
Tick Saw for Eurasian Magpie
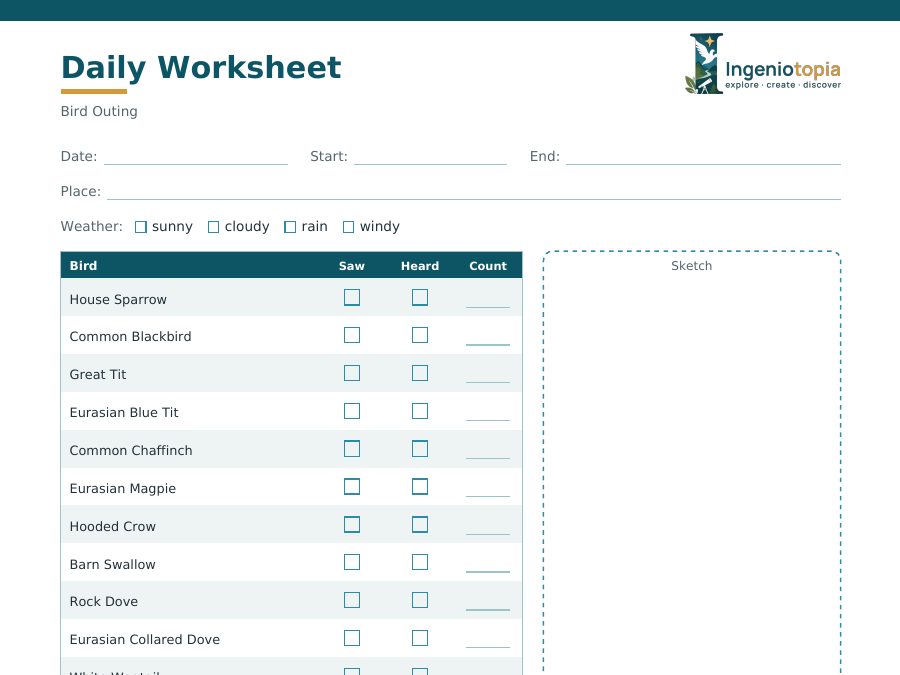click(x=352, y=487)
